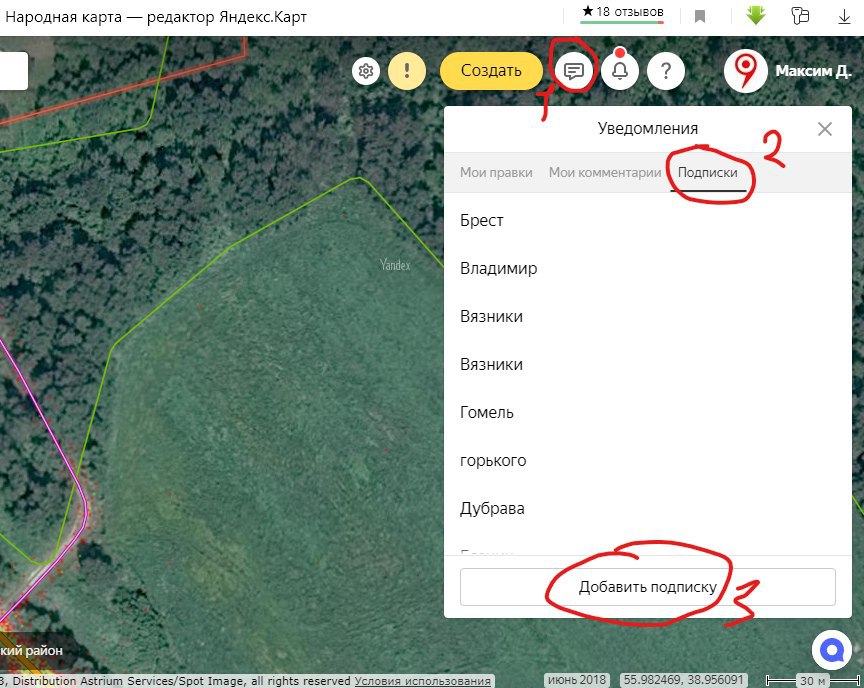864x688 pixels.
Task: Click the browser bookmark icon
Action: pyautogui.click(x=700, y=17)
